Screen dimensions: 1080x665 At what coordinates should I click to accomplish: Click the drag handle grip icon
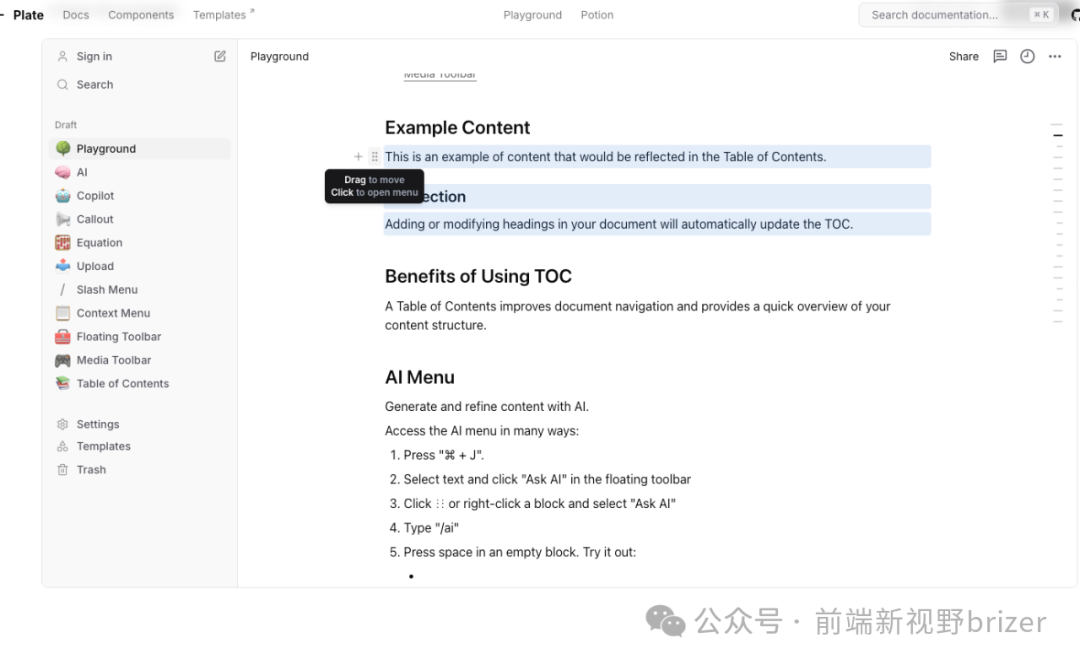[x=375, y=156]
